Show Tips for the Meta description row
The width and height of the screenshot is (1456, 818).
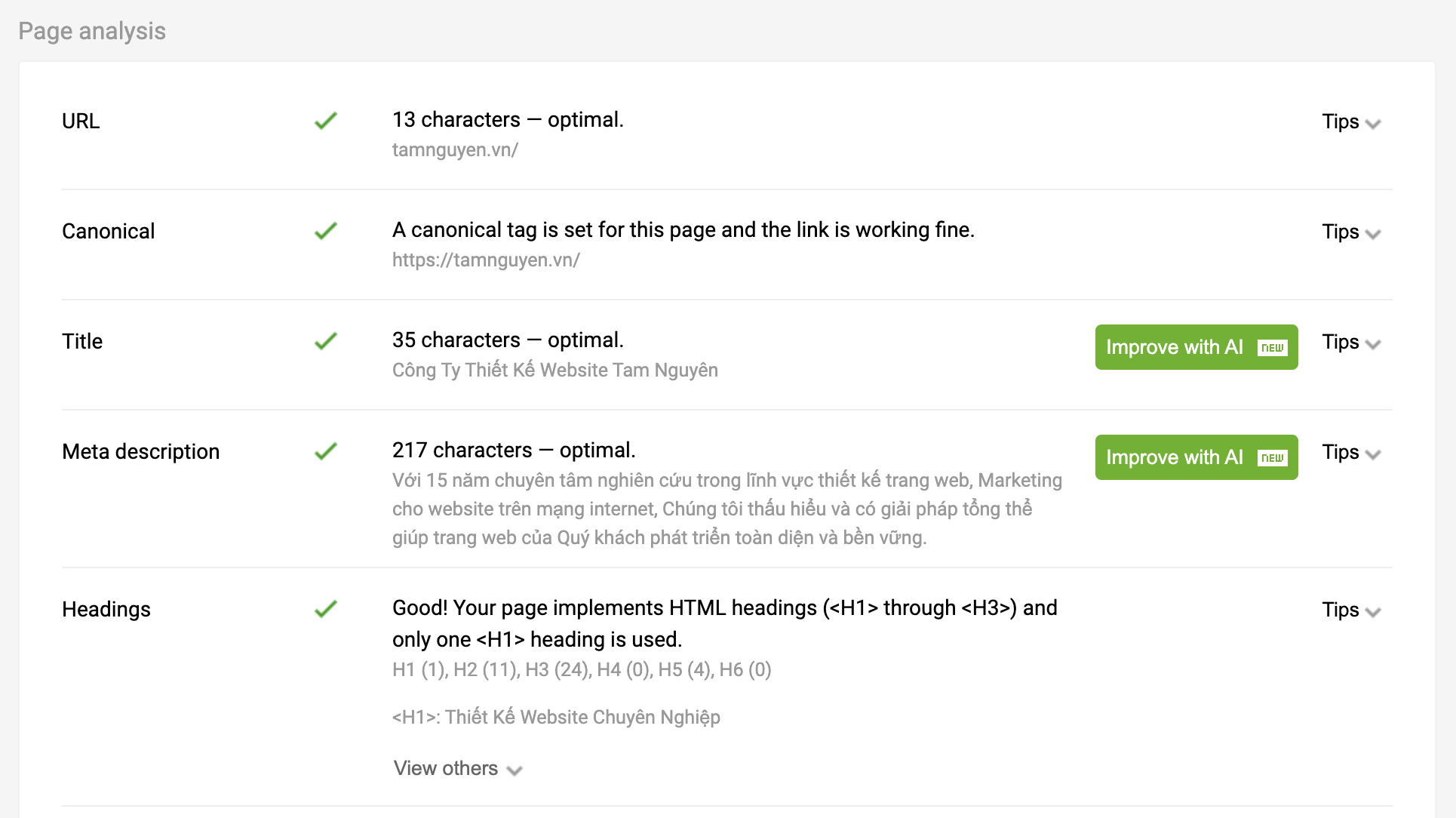coord(1350,453)
